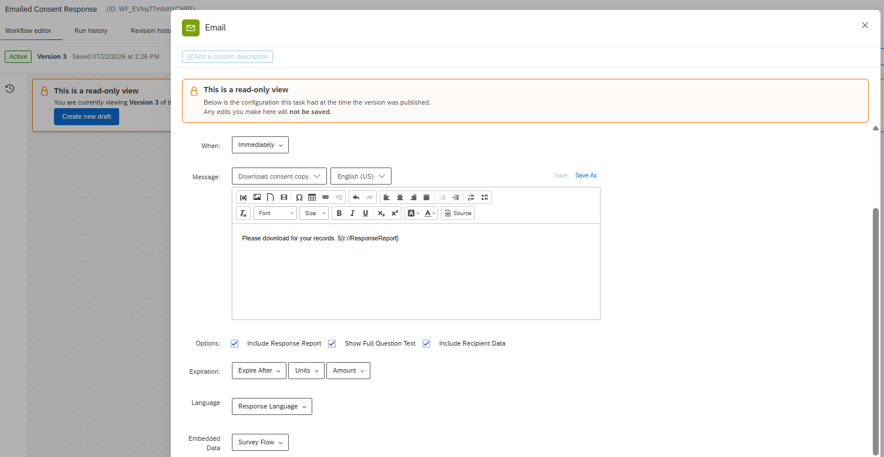Click the scrollbar up arrow
This screenshot has width=884, height=457.
876,128
